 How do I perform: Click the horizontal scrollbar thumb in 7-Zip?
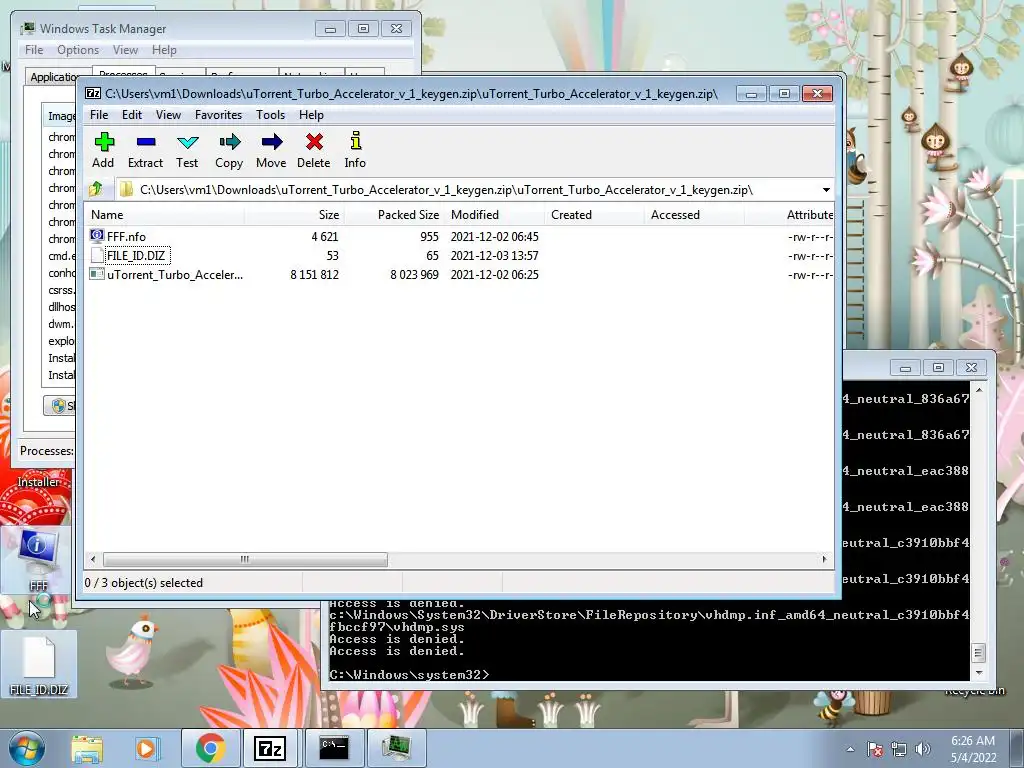tap(245, 559)
